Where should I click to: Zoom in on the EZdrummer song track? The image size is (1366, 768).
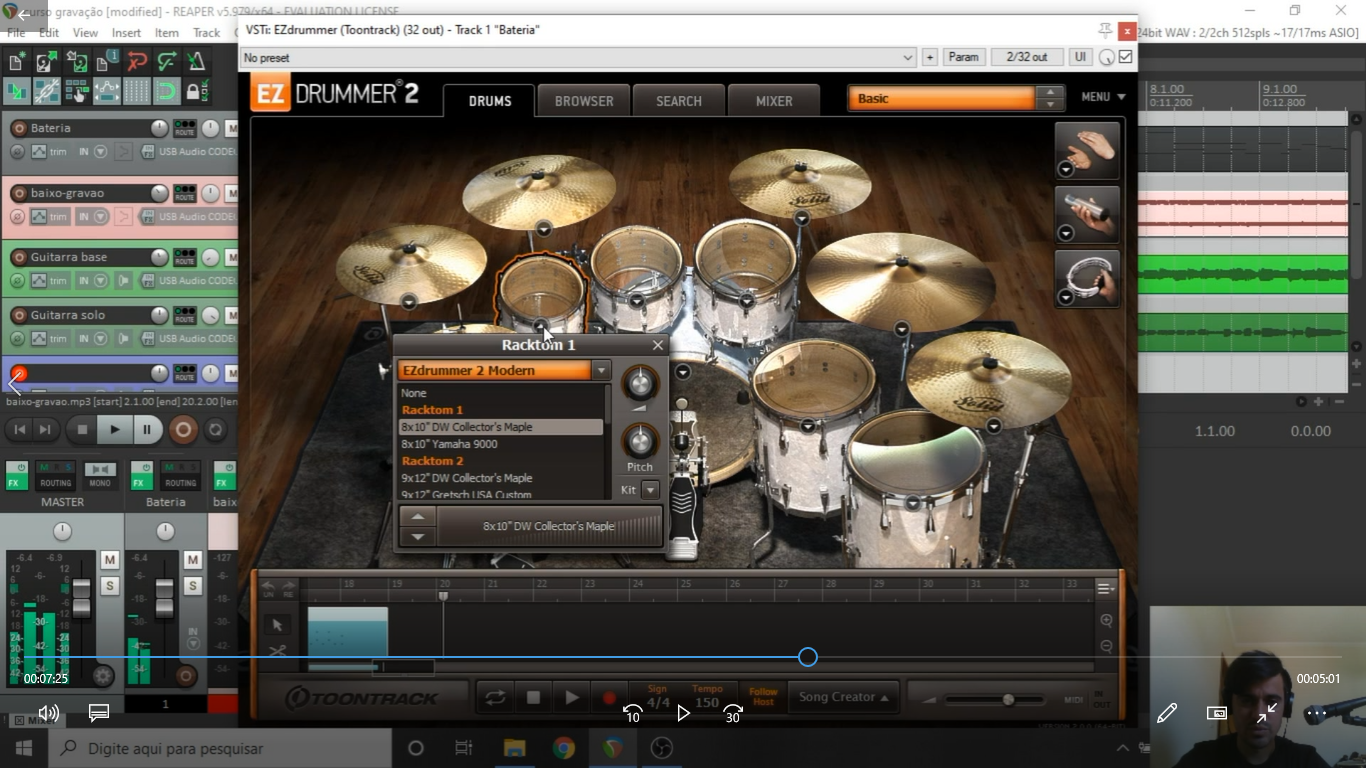[x=1106, y=620]
